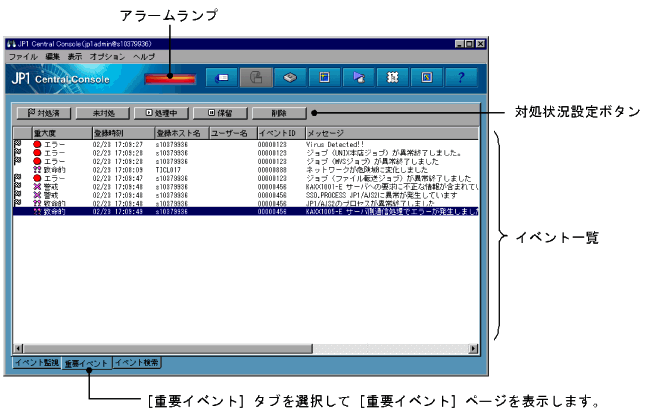Select the host name TICL017 cell

pos(168,170)
